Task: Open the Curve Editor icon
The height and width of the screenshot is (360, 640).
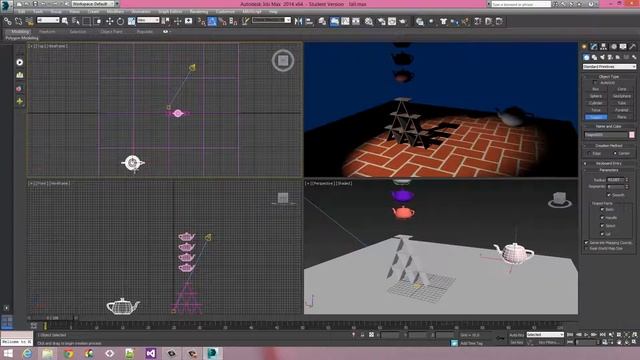Action: tap(345, 21)
